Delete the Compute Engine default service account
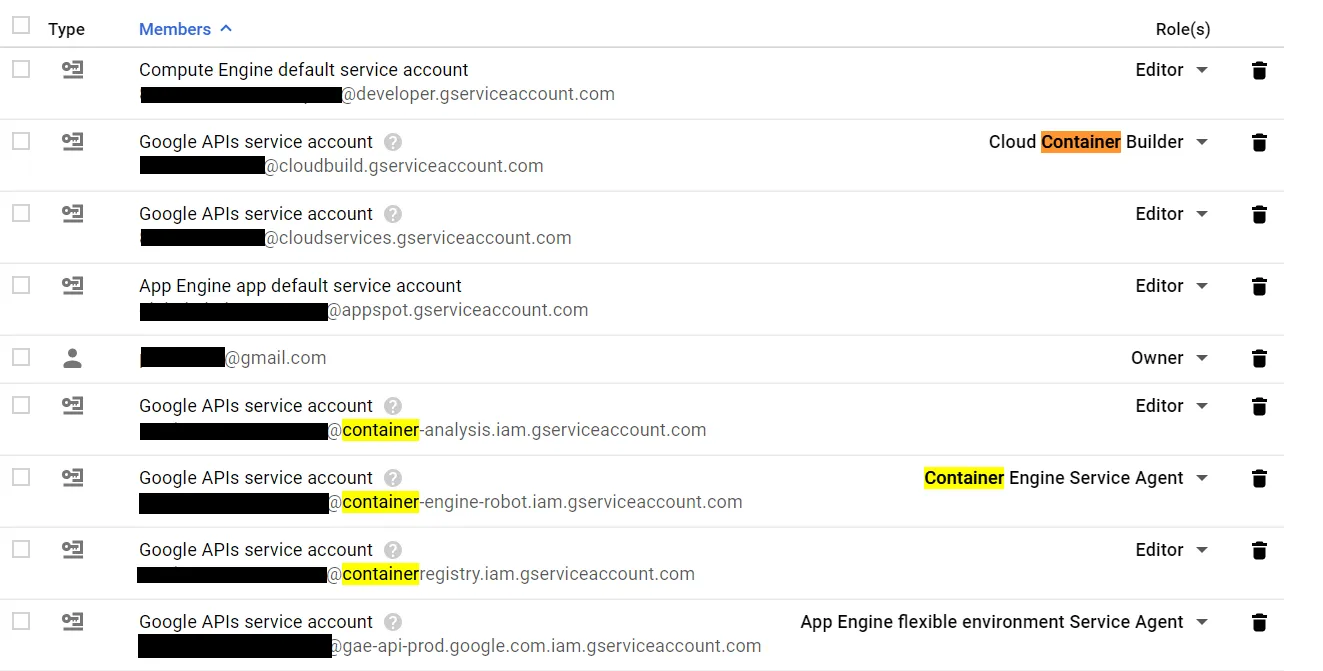The width and height of the screenshot is (1323, 671). pyautogui.click(x=1259, y=70)
